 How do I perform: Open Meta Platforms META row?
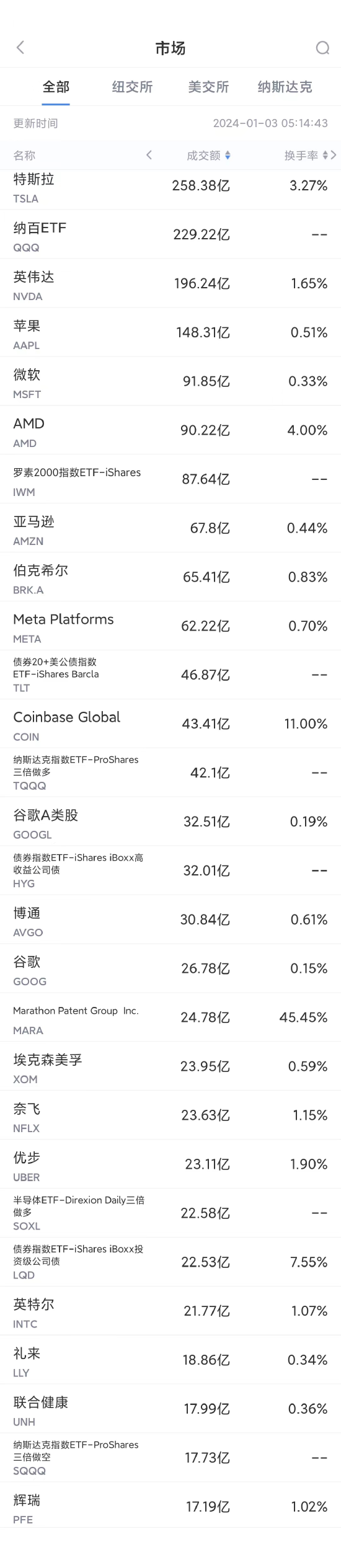coord(170,626)
